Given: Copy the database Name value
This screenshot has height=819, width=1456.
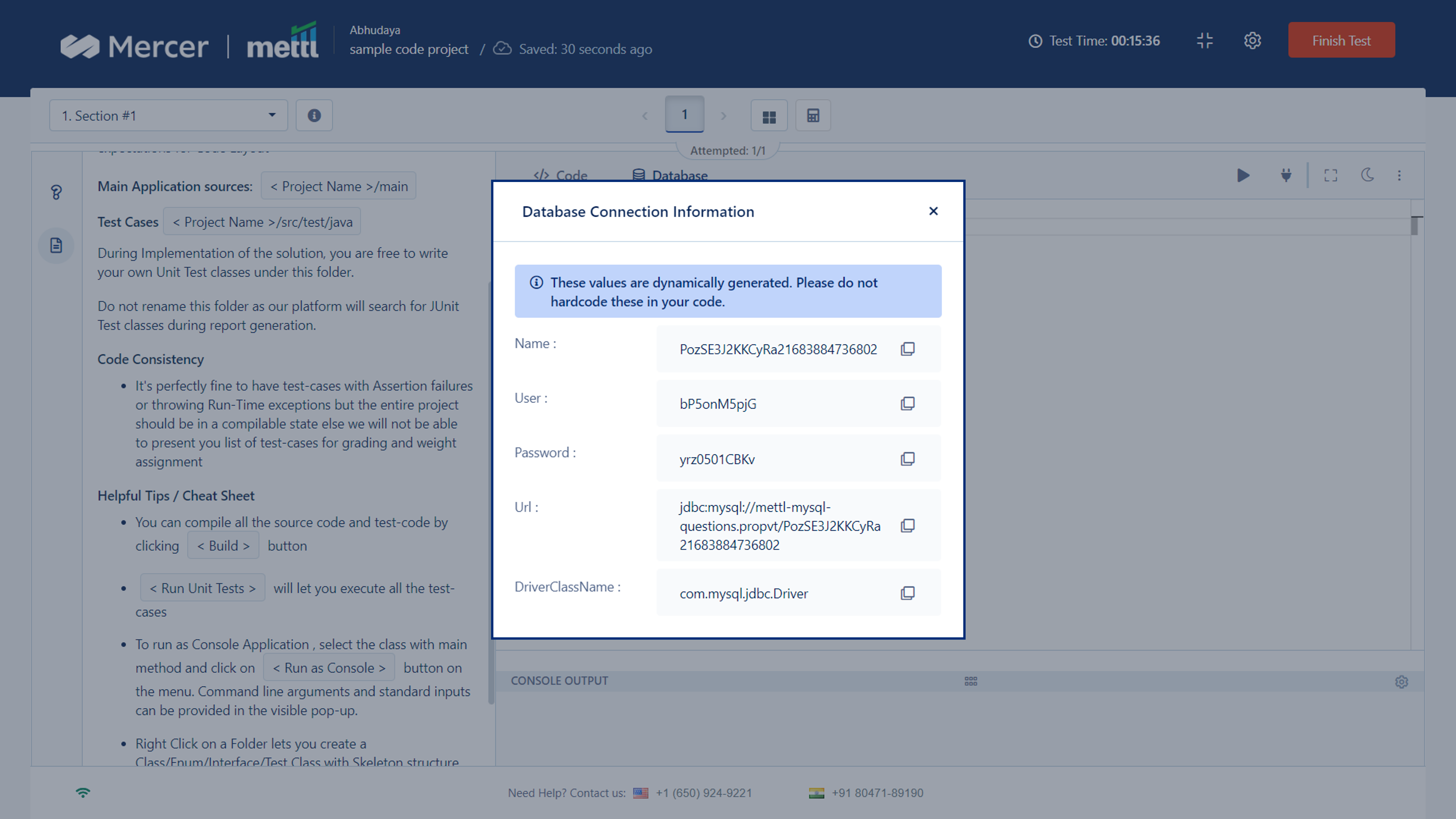Looking at the screenshot, I should 907,349.
